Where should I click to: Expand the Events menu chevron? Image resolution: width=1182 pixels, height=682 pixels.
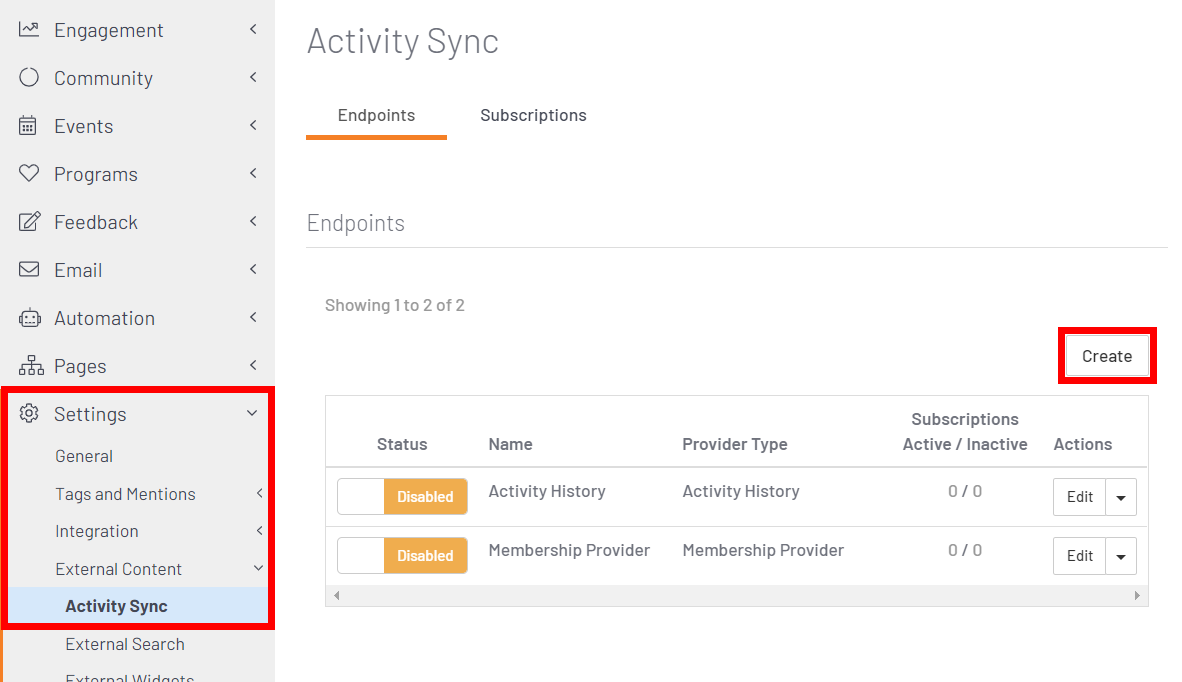coord(253,125)
